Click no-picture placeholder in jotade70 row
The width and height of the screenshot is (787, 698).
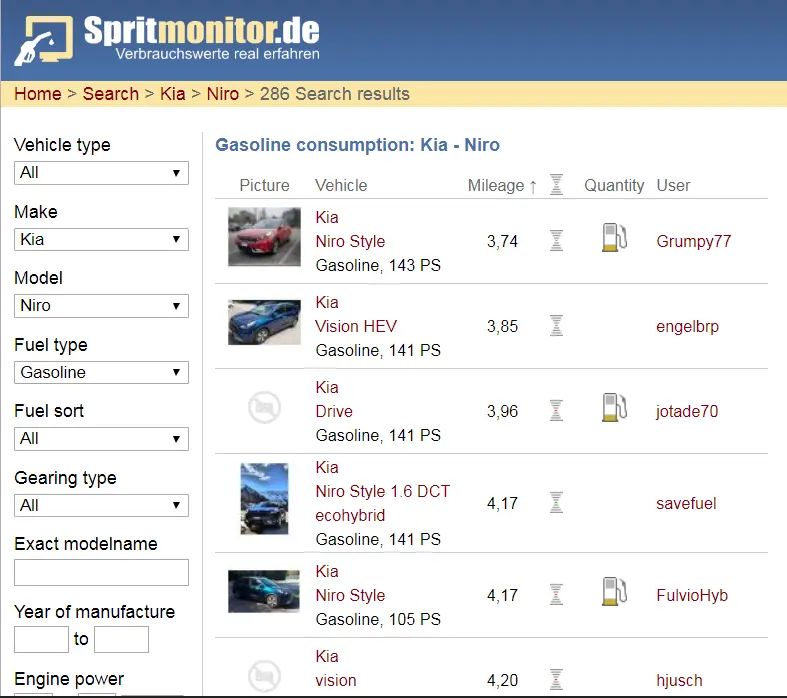264,407
